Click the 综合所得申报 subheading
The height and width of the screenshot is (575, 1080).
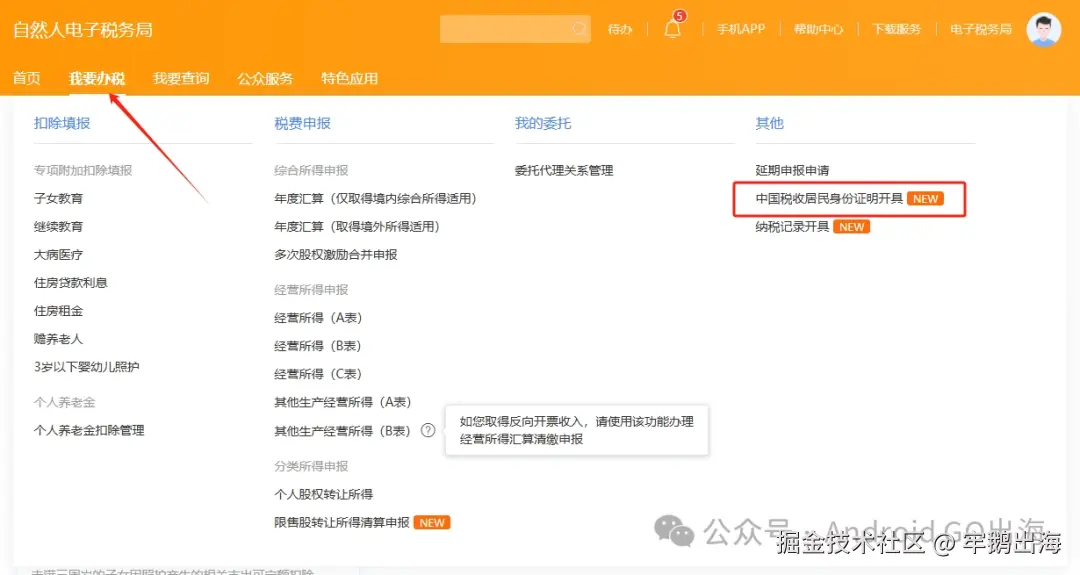click(x=311, y=171)
